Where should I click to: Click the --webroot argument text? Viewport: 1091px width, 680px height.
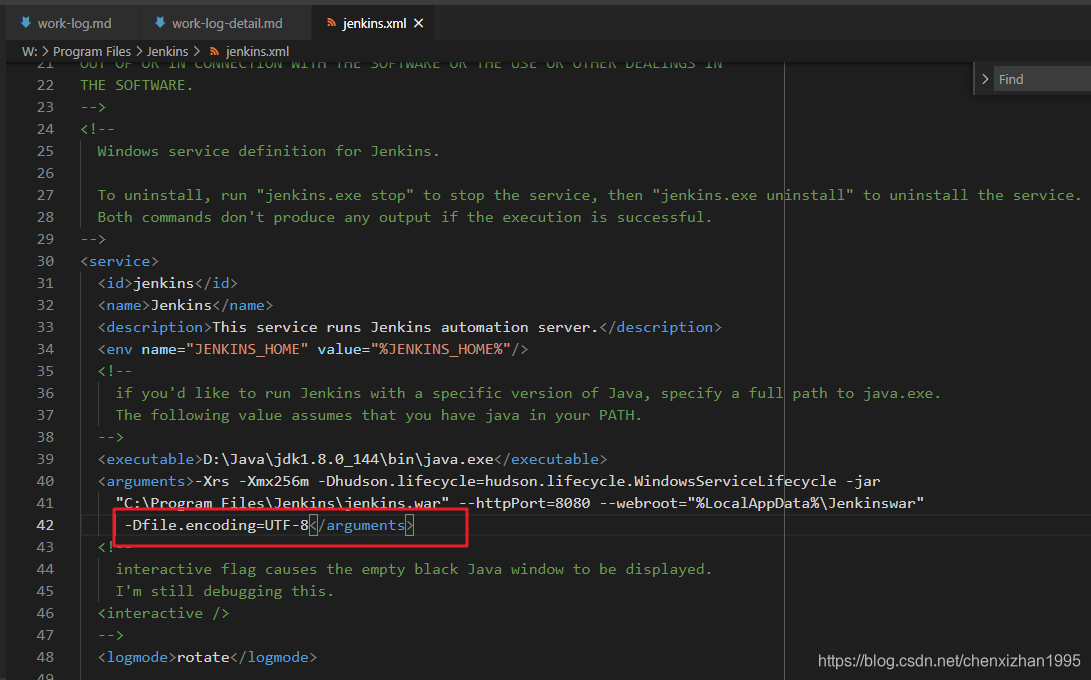coord(761,503)
